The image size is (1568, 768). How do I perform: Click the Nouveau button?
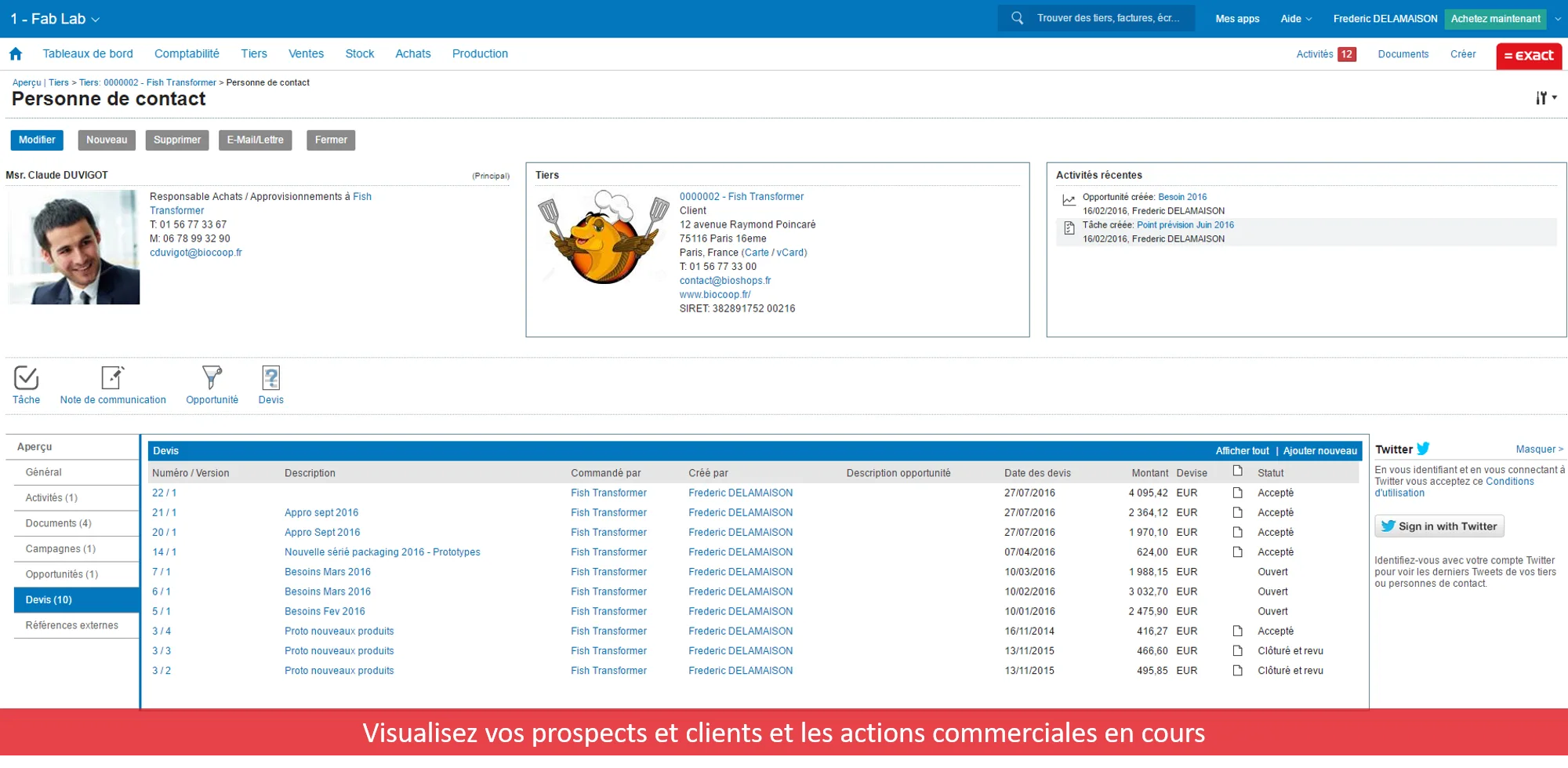tap(107, 140)
